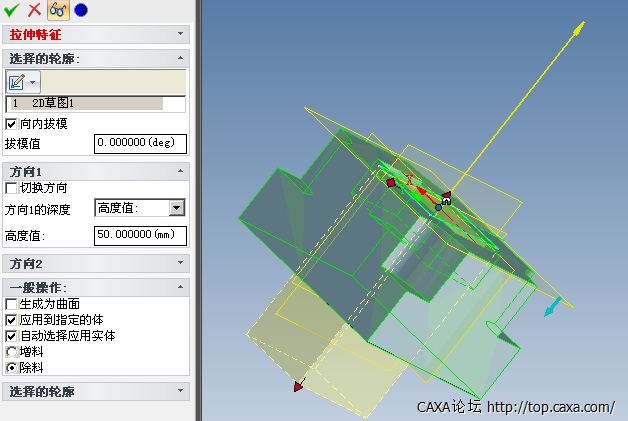Confirm extrude with the green checkmark
628x421 pixels.
point(11,10)
